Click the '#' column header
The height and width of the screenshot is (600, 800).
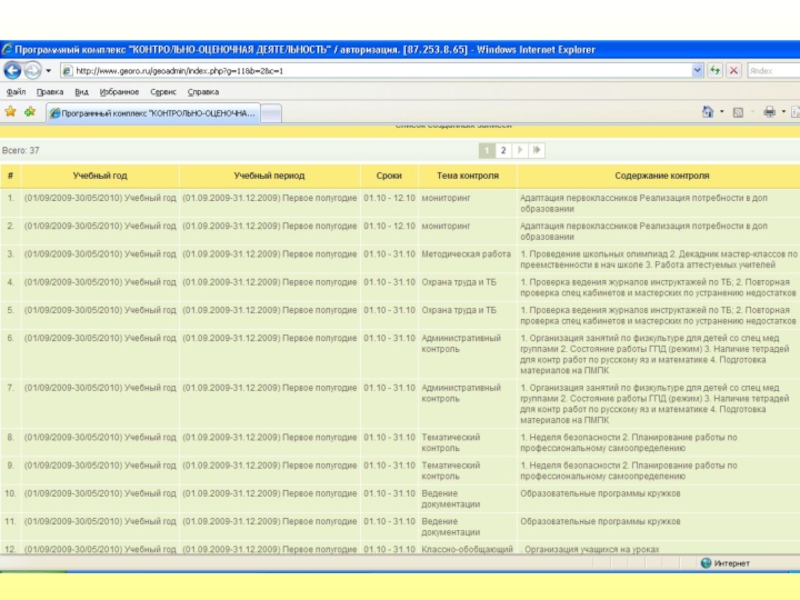(x=11, y=176)
